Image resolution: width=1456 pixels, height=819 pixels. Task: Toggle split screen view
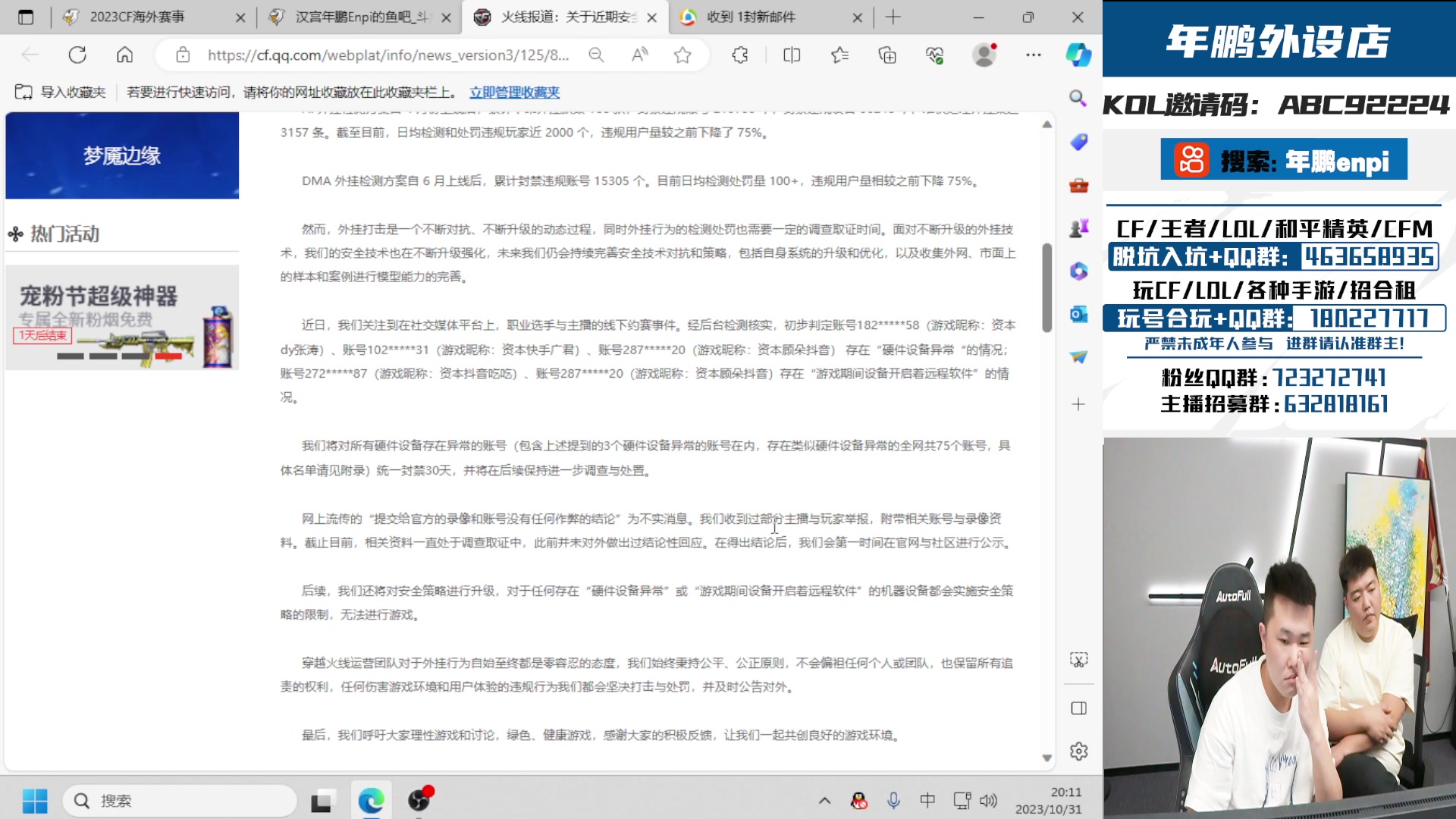point(792,55)
